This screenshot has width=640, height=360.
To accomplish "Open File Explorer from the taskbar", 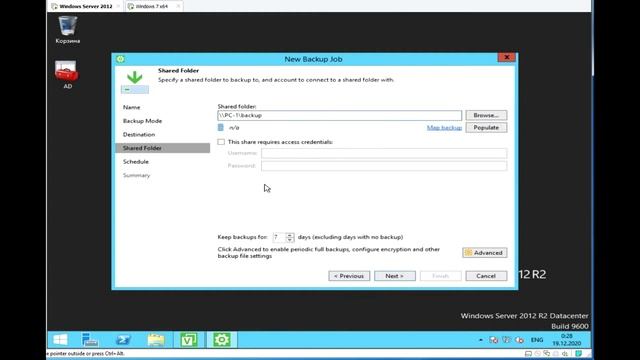I will [x=156, y=340].
